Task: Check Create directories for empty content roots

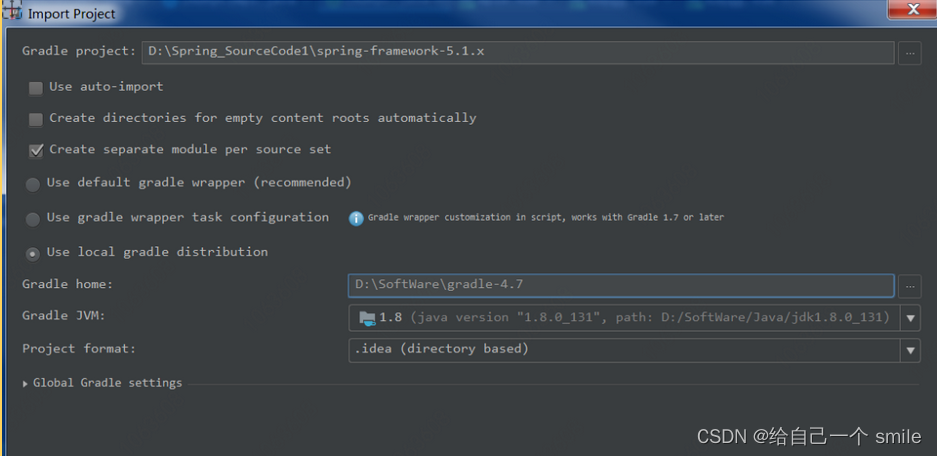Action: click(36, 120)
